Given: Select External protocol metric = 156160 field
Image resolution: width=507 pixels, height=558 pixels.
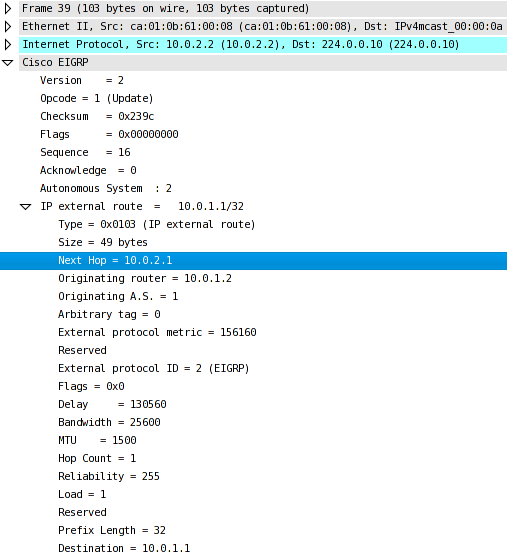Looking at the screenshot, I should [157, 332].
